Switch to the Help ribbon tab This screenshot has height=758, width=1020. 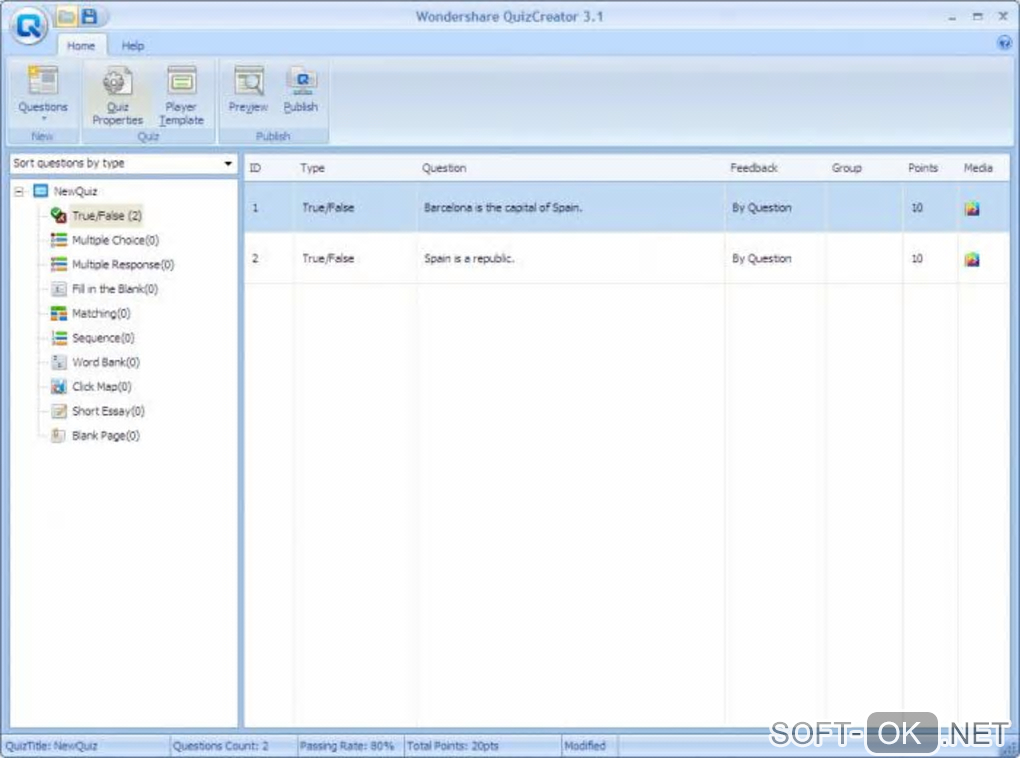[133, 46]
